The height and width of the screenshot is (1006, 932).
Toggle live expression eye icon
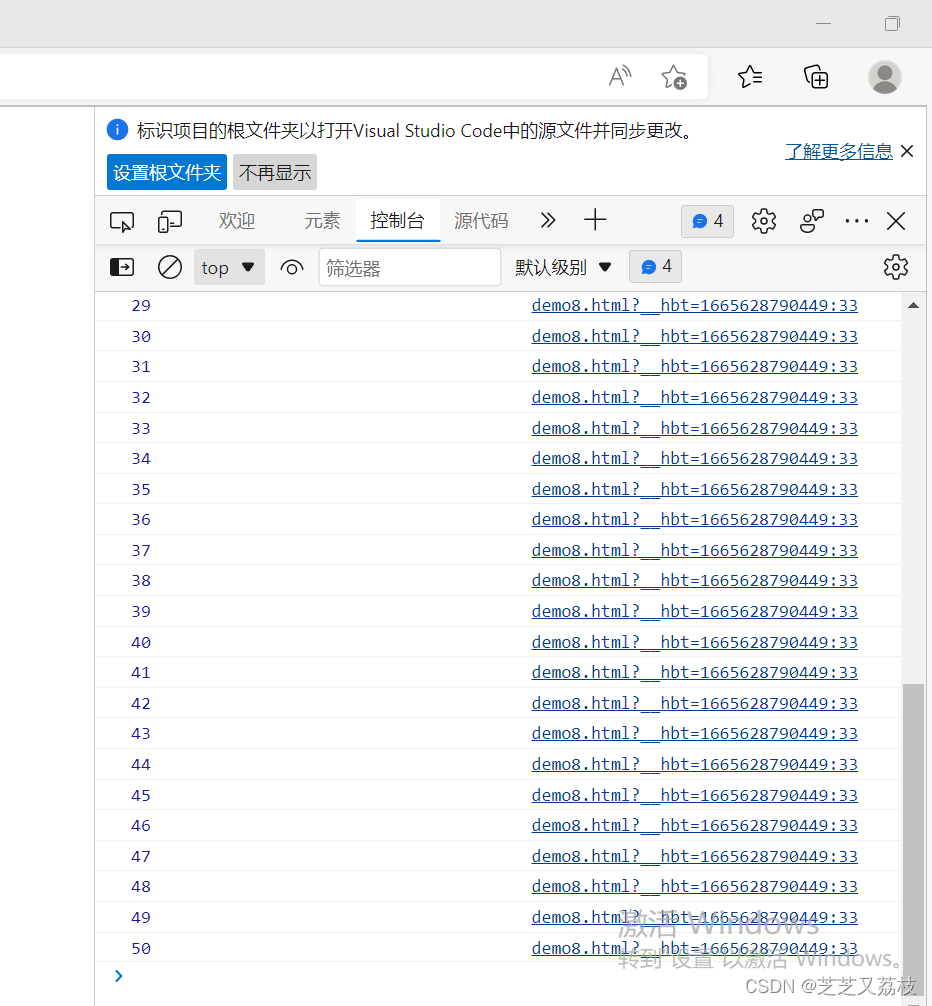[x=292, y=267]
